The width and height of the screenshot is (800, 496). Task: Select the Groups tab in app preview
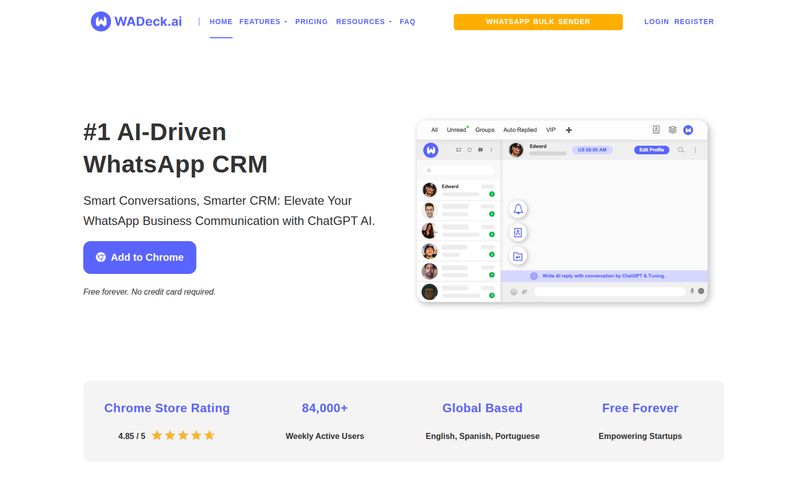coord(485,130)
